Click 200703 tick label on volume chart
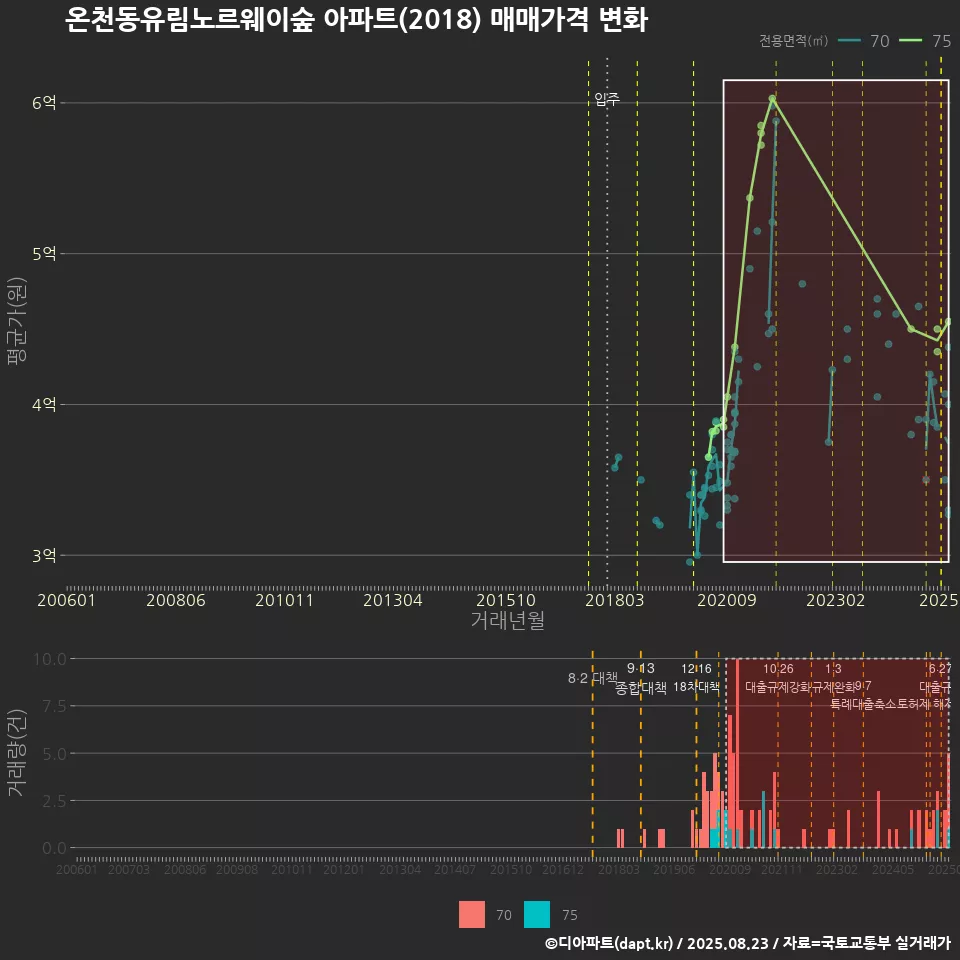 tap(129, 869)
